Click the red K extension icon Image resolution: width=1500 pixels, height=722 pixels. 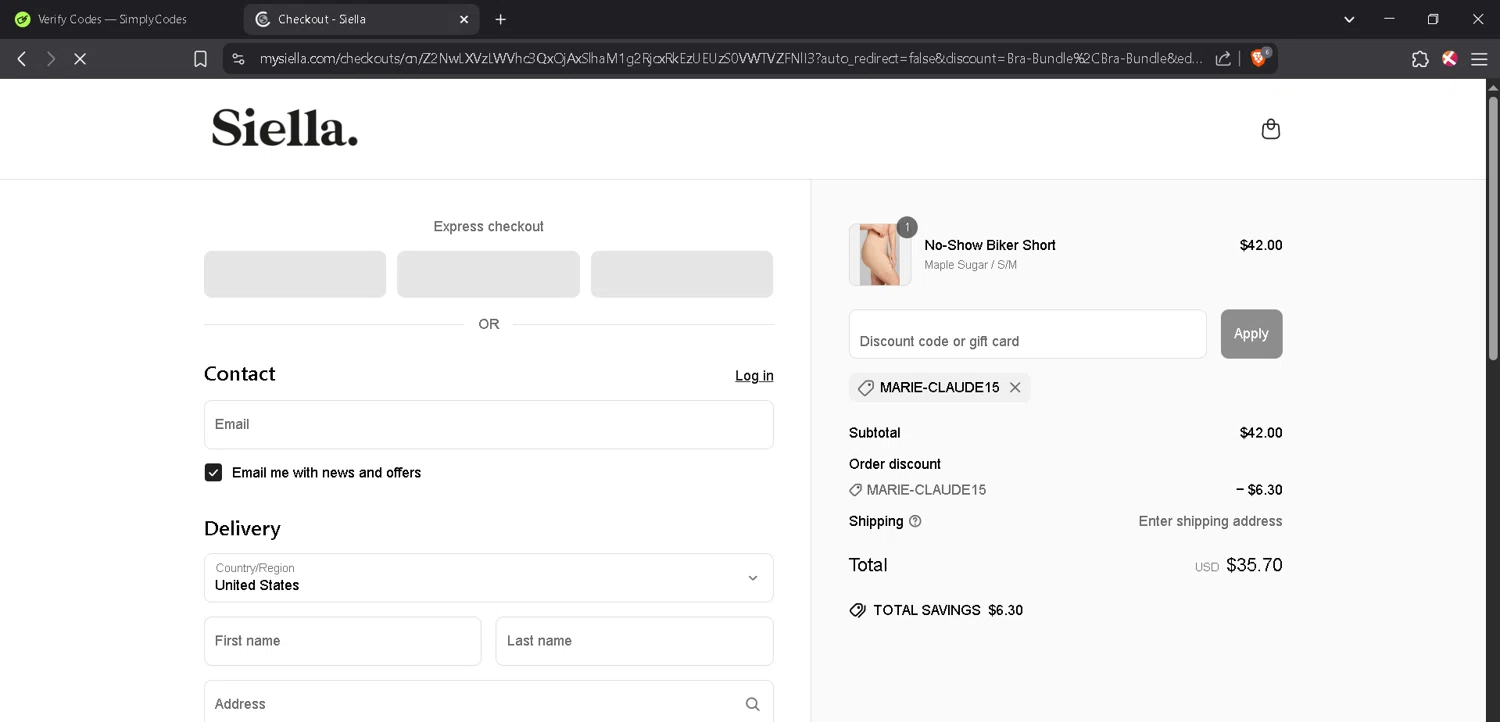pos(1449,59)
